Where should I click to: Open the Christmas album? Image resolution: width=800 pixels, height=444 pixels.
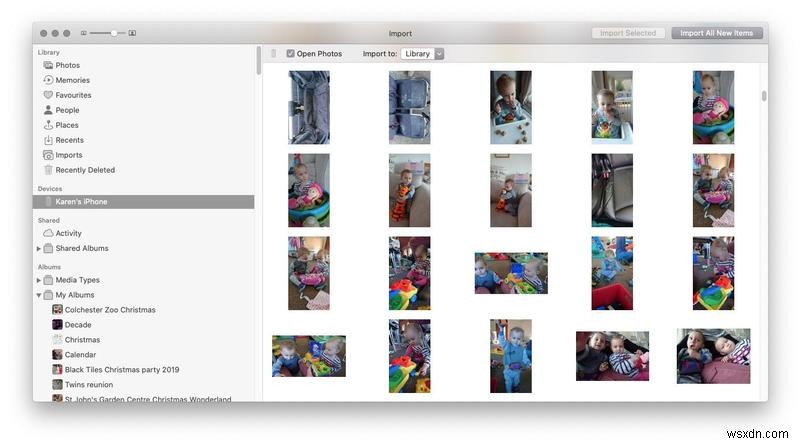tap(82, 340)
